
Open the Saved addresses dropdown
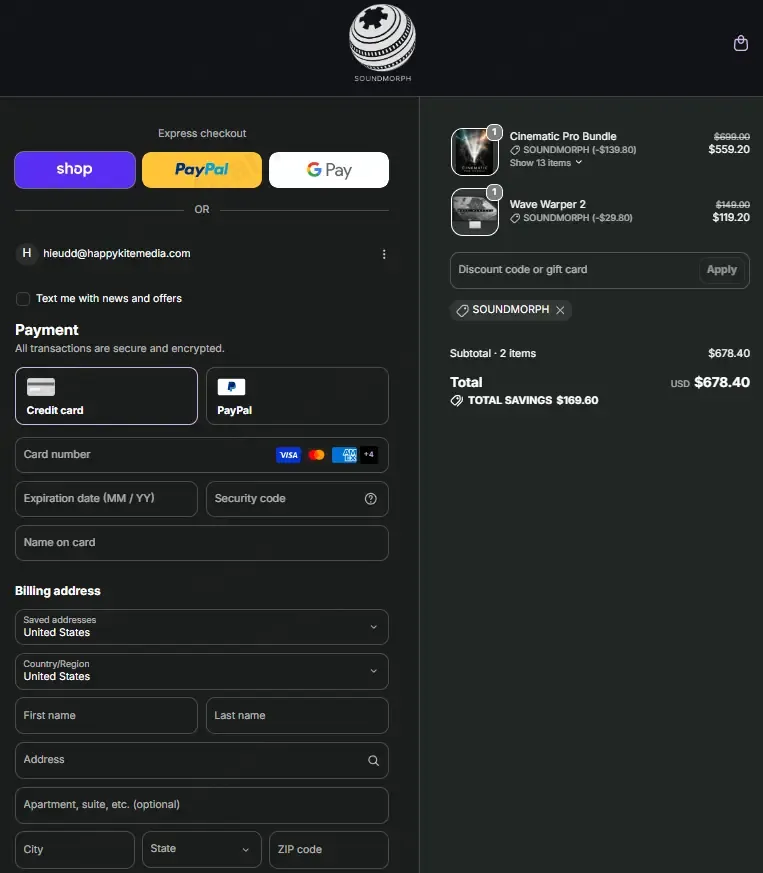tap(202, 627)
